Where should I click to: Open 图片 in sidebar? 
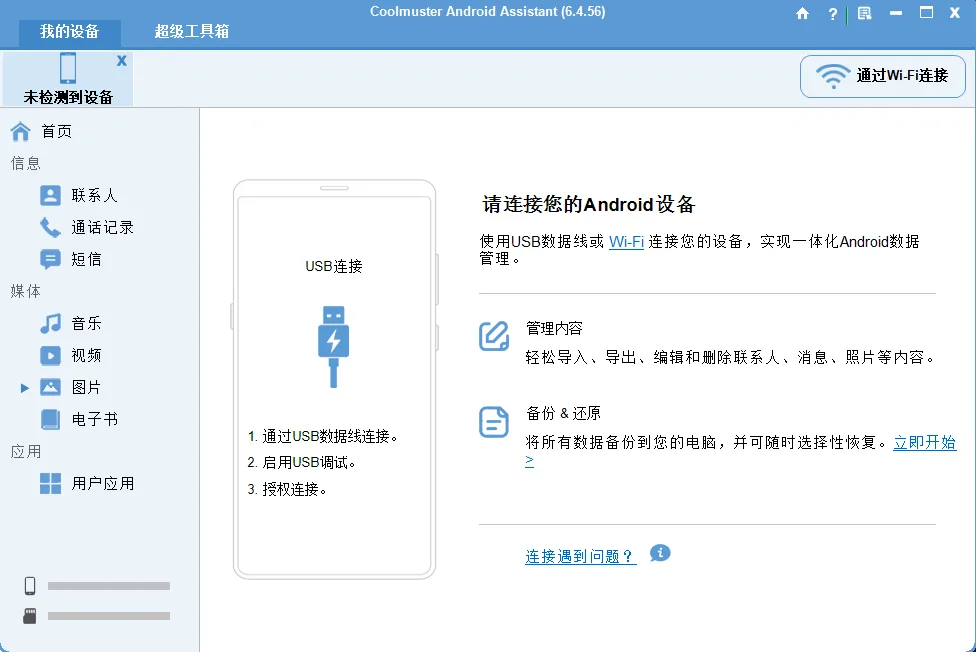pos(86,387)
